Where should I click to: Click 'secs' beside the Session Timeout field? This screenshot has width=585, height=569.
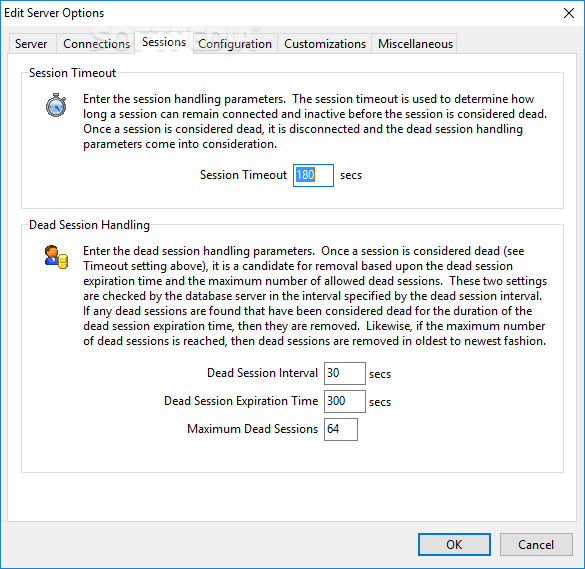tap(351, 175)
